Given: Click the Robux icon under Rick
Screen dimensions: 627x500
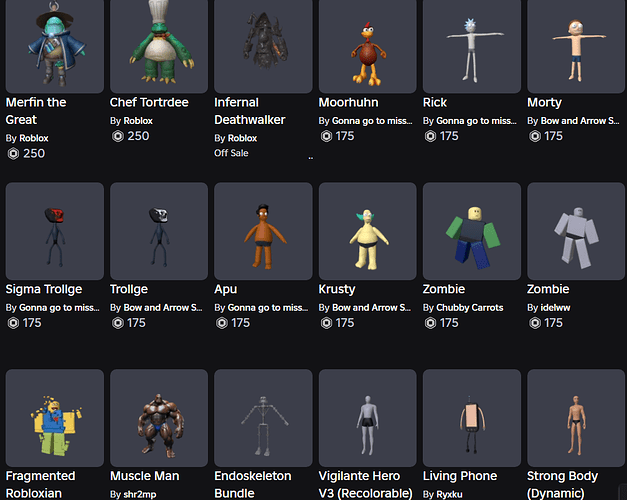Looking at the screenshot, I should [x=430, y=136].
